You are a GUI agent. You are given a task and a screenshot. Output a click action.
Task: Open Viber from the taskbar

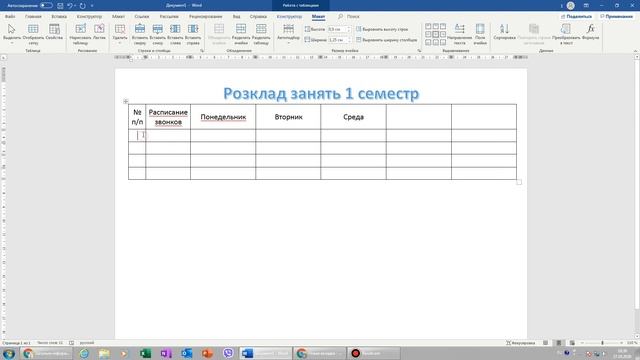[228, 353]
